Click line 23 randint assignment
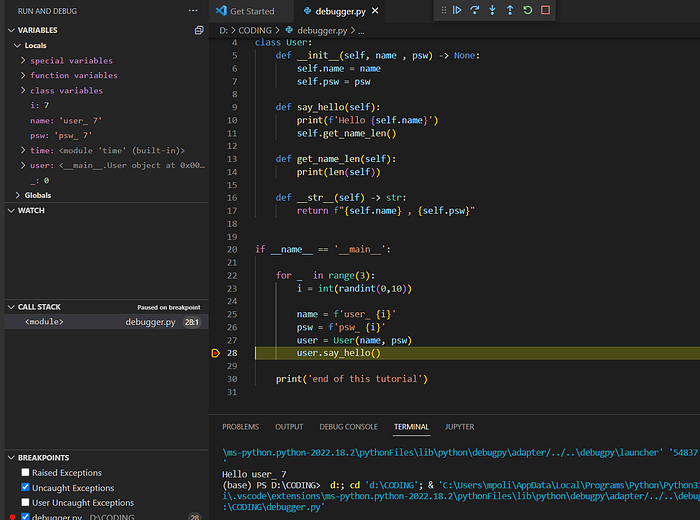Viewport: 700px width, 520px height. click(x=354, y=288)
